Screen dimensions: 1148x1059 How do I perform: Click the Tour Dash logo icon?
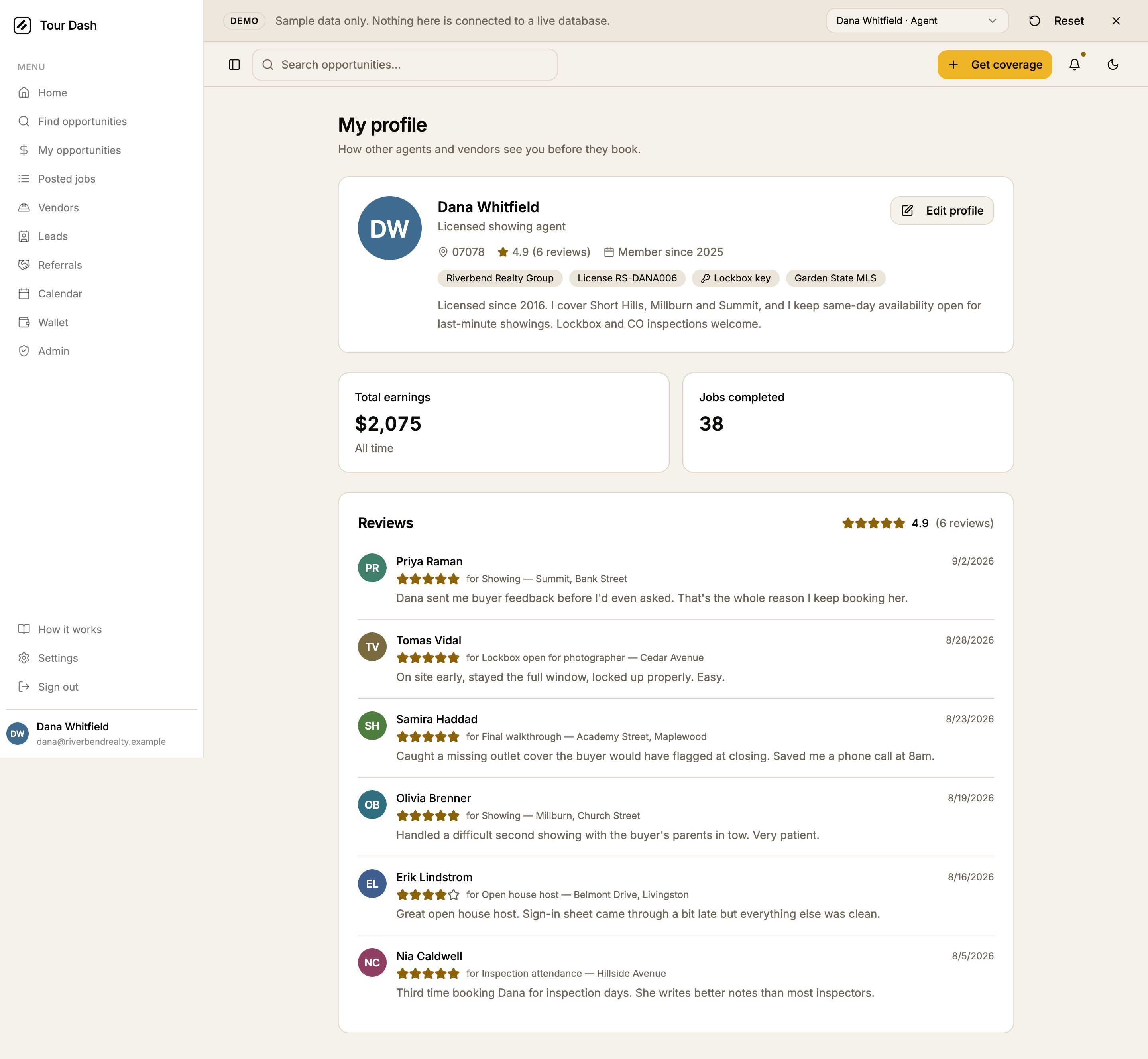(22, 25)
